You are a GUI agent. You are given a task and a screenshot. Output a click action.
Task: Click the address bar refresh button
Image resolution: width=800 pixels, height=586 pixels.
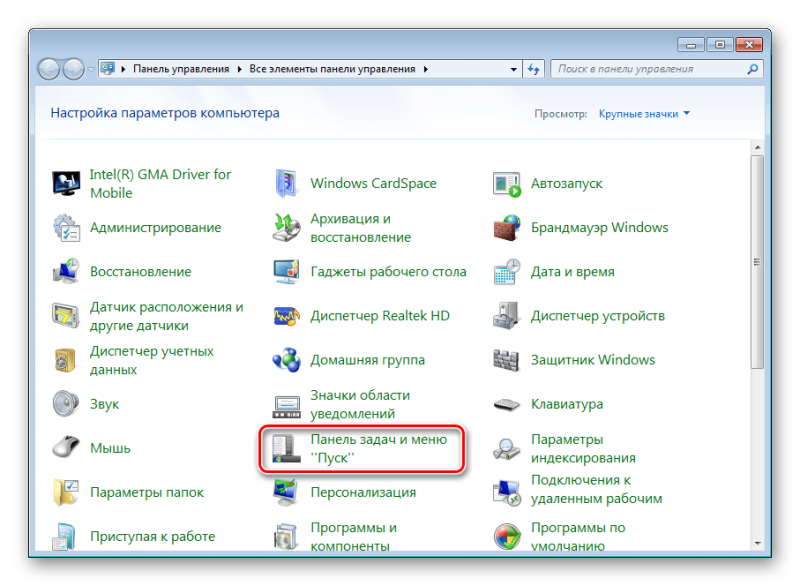coord(534,69)
